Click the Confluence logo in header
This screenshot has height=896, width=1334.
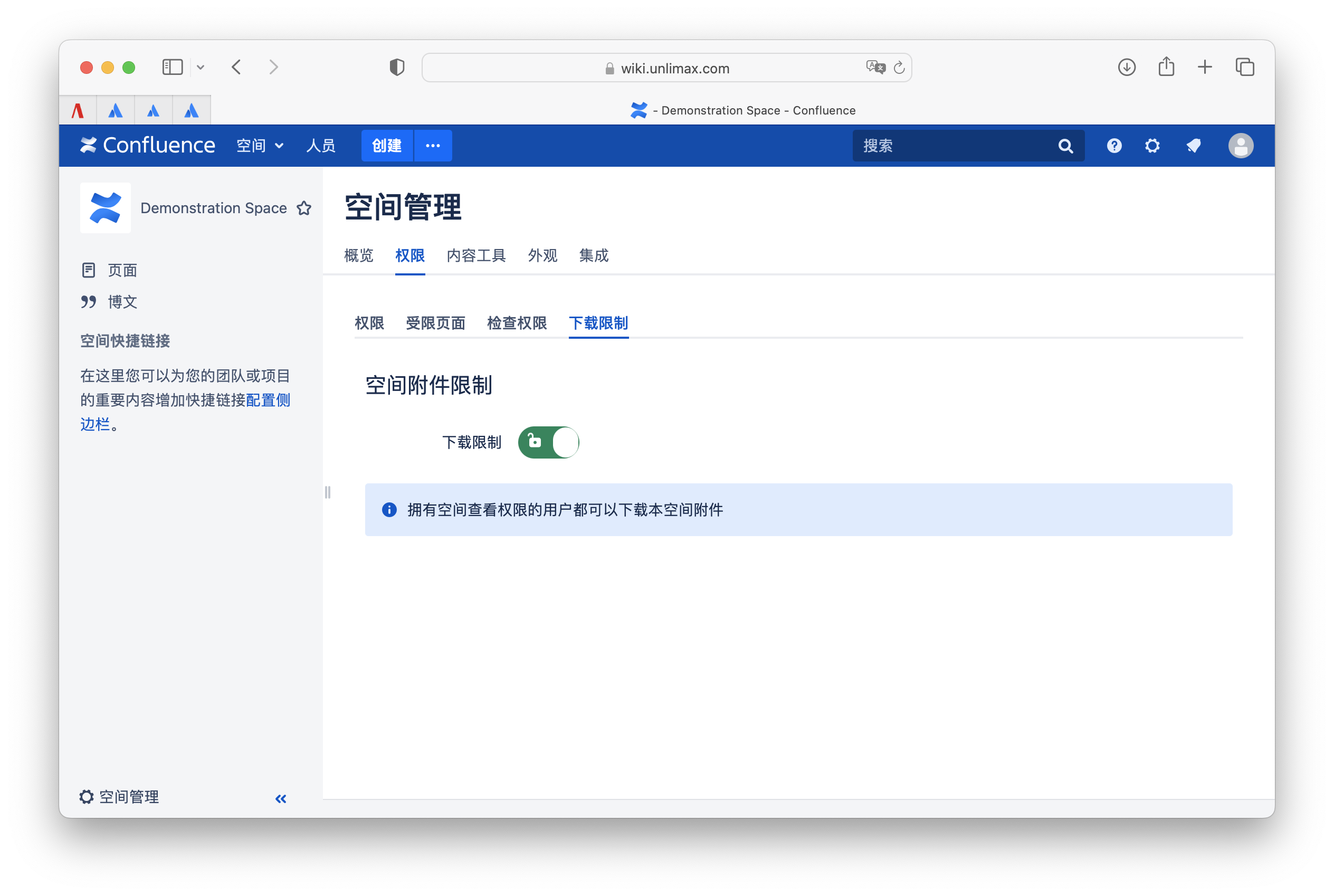[148, 146]
